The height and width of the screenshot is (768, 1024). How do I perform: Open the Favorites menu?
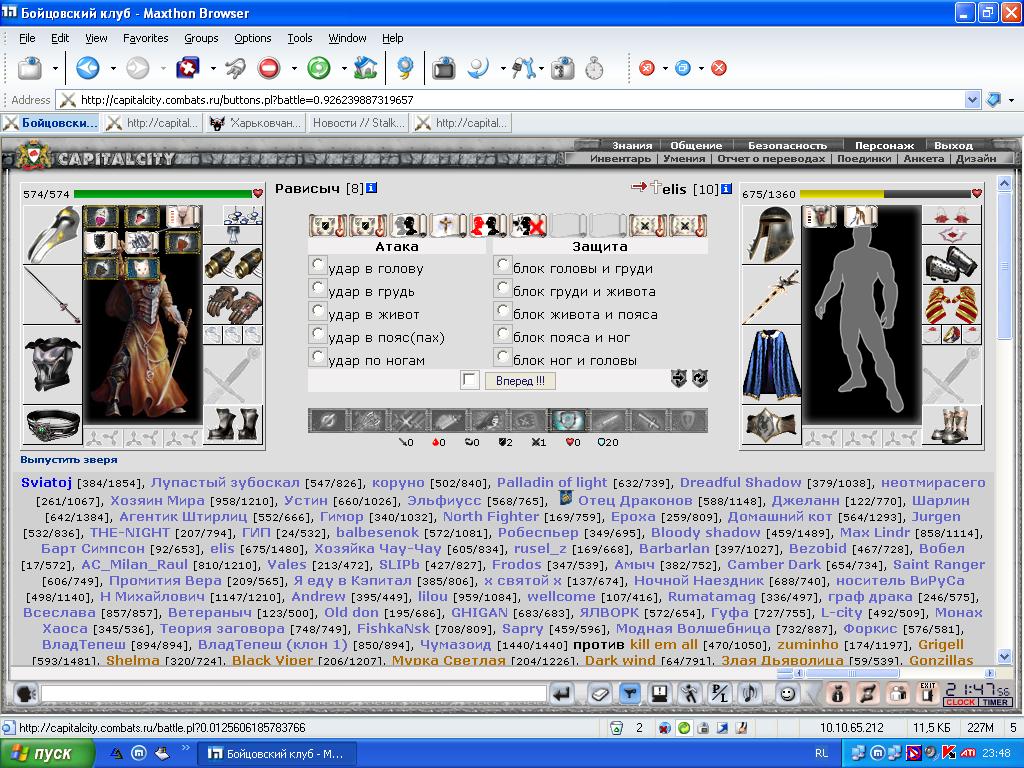point(146,38)
